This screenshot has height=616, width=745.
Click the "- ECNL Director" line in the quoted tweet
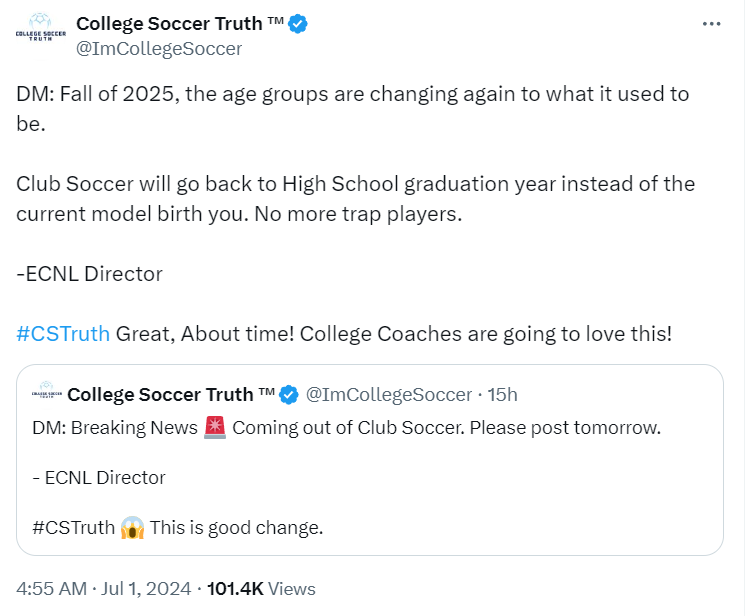point(98,477)
